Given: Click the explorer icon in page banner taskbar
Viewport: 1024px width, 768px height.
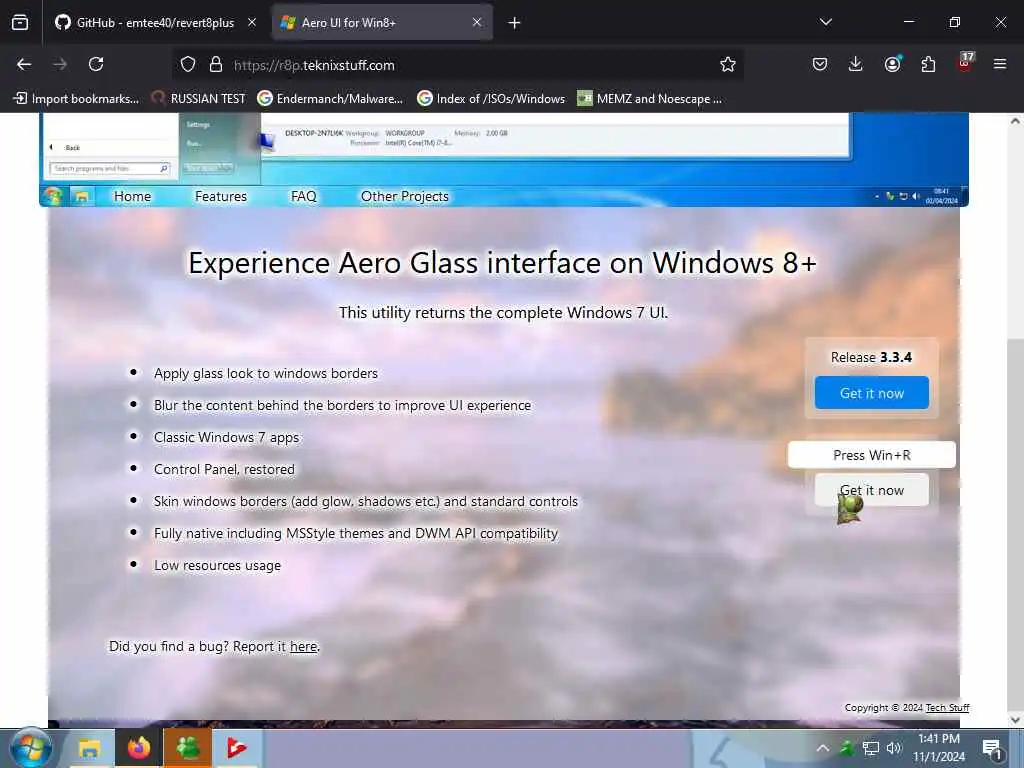Looking at the screenshot, I should click(x=82, y=197).
